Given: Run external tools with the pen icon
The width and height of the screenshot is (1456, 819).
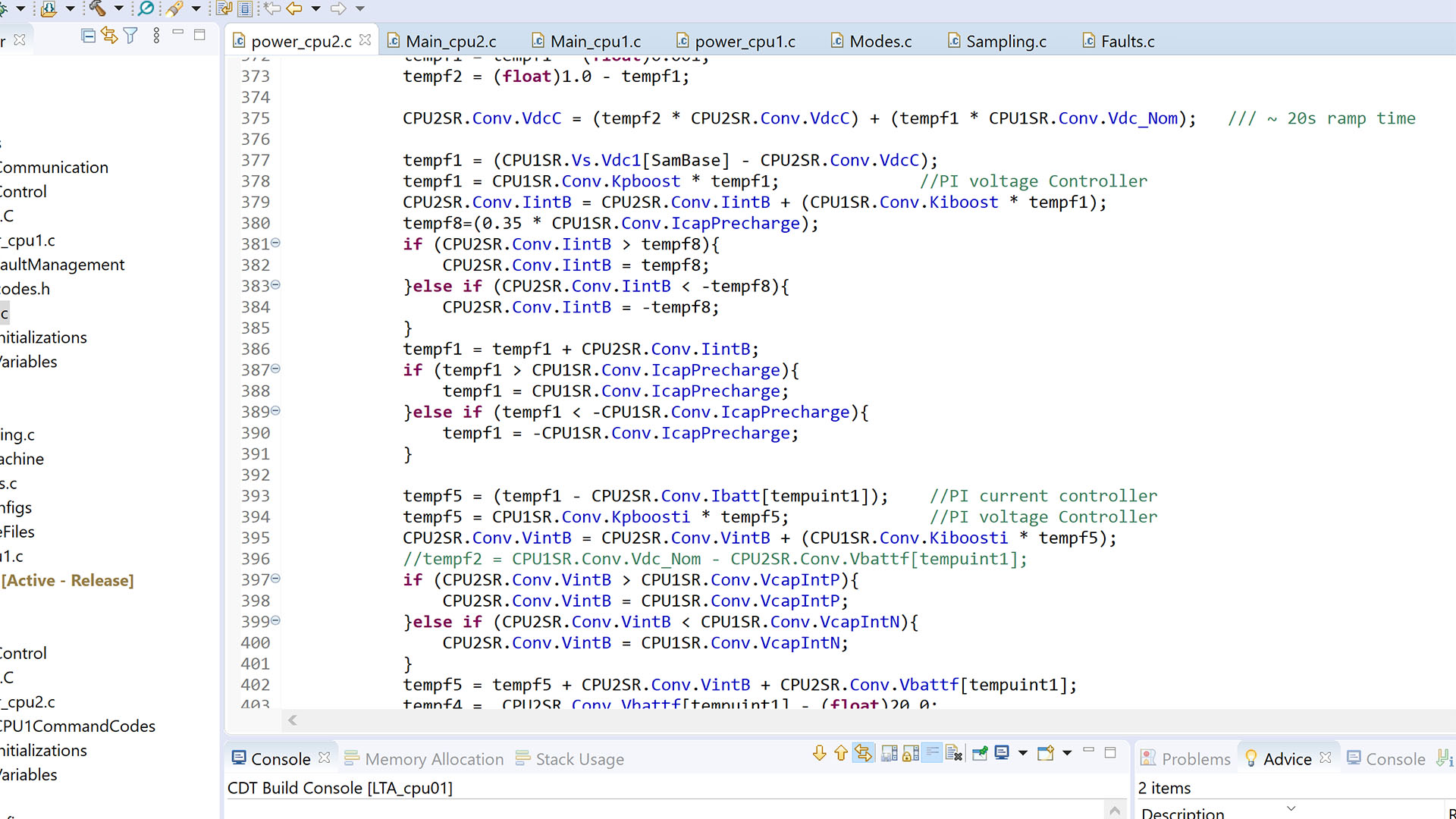Looking at the screenshot, I should coord(174,9).
